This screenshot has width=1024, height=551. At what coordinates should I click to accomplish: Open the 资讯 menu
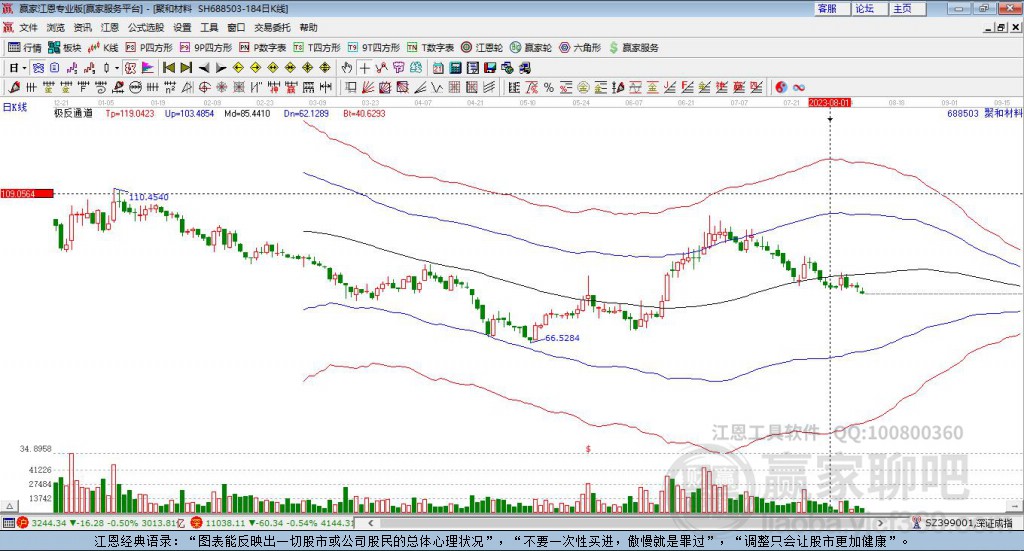(82, 27)
